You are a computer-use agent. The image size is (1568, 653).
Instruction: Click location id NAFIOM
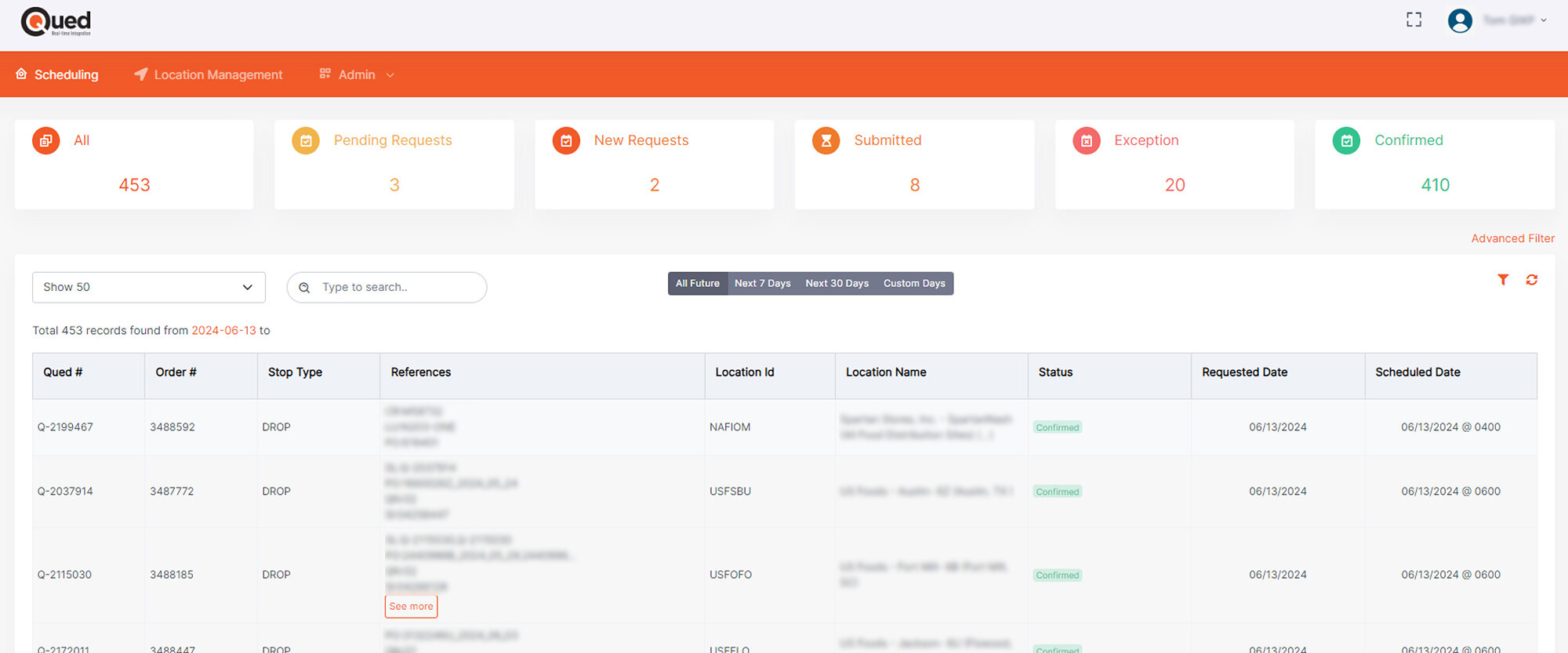[x=730, y=427]
